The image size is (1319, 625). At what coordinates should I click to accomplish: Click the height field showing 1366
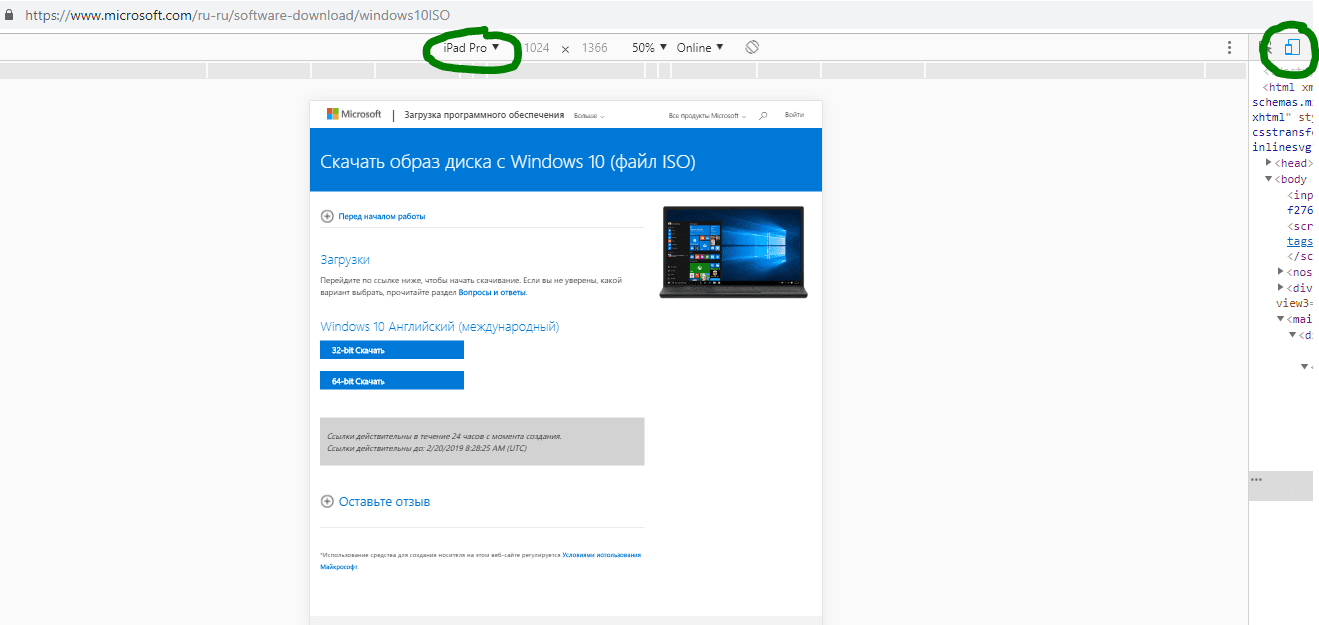[x=594, y=47]
